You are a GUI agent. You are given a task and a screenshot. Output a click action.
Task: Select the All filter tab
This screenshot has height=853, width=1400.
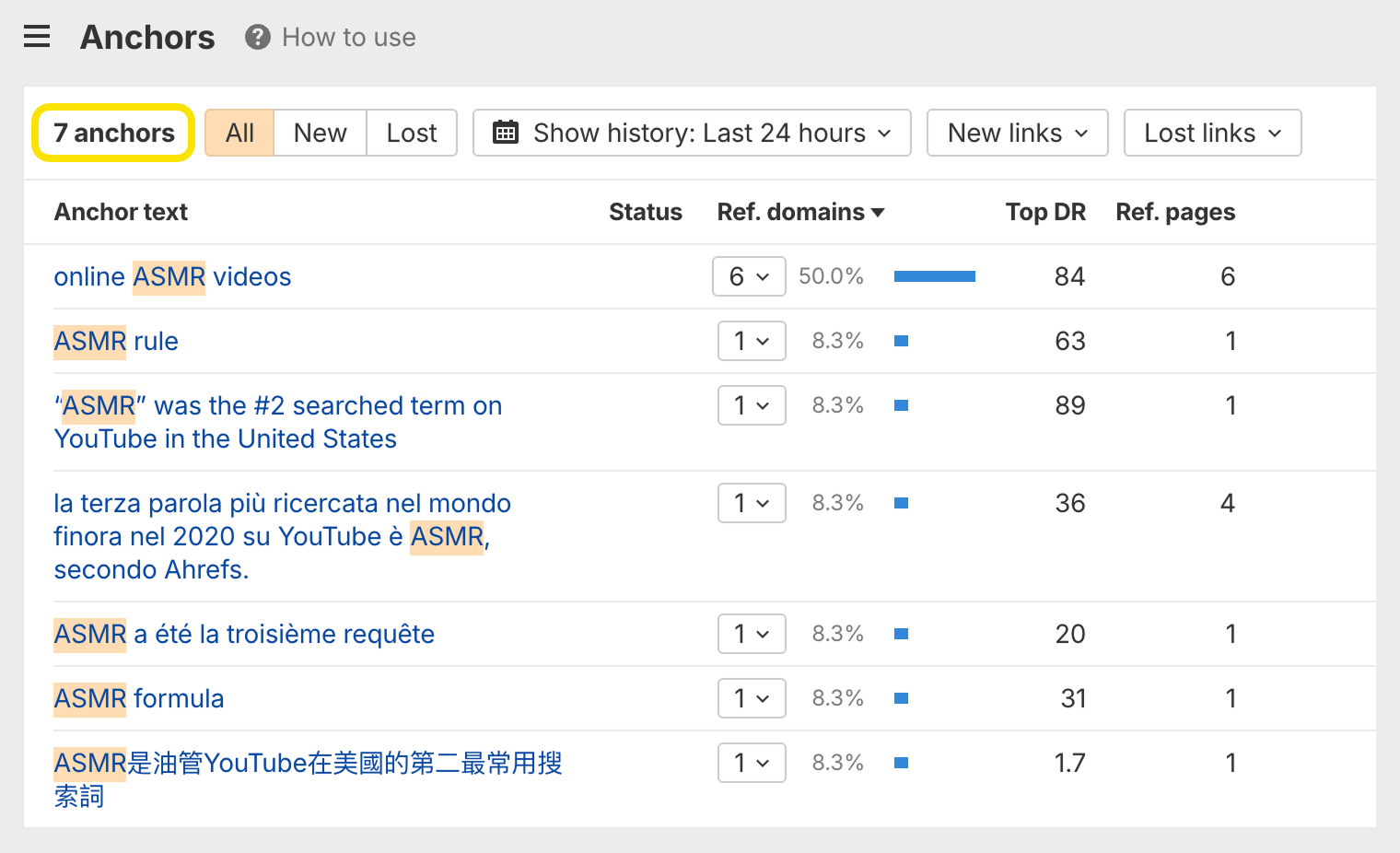point(239,133)
